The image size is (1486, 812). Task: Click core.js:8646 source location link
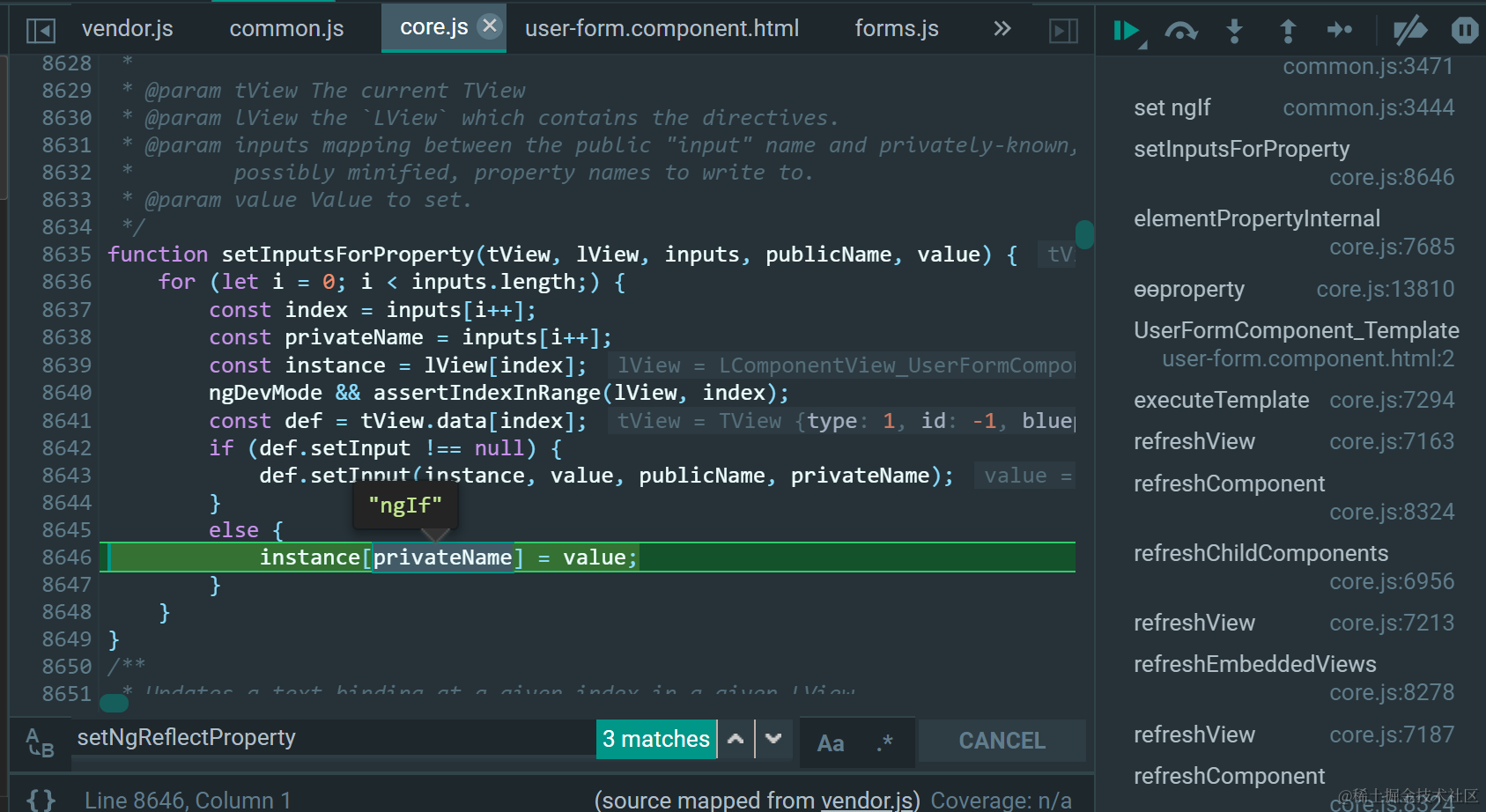pos(1392,177)
